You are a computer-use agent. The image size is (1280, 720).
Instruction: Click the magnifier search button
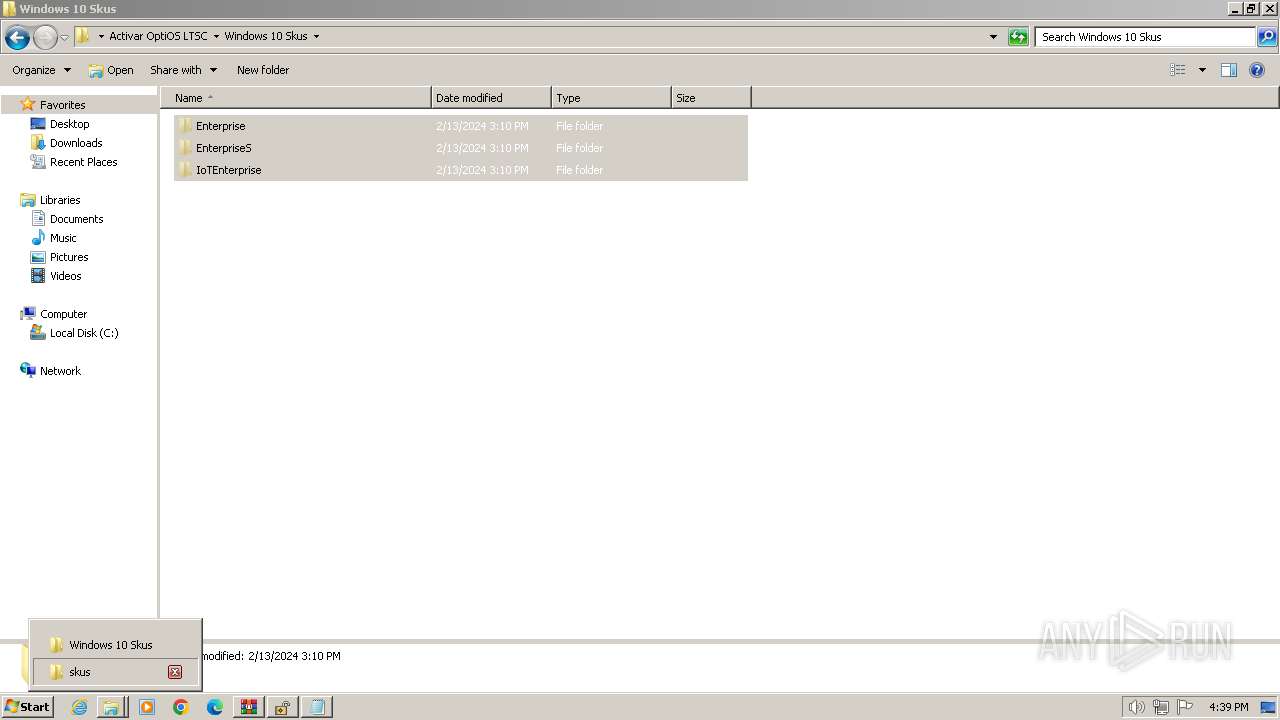1266,37
